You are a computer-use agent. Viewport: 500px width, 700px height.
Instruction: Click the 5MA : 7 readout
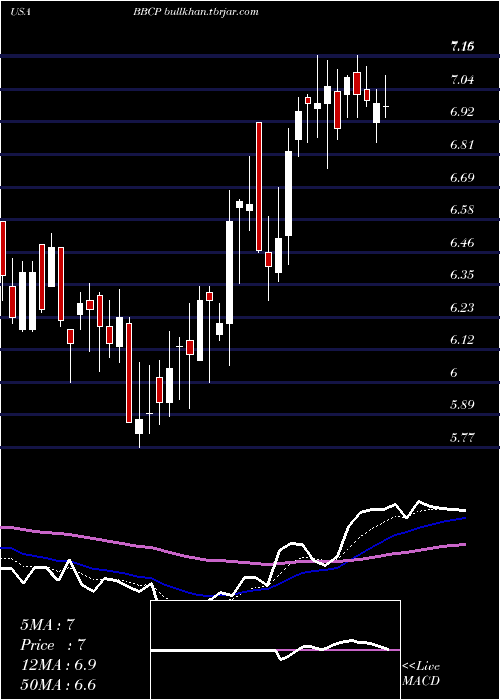point(47,625)
